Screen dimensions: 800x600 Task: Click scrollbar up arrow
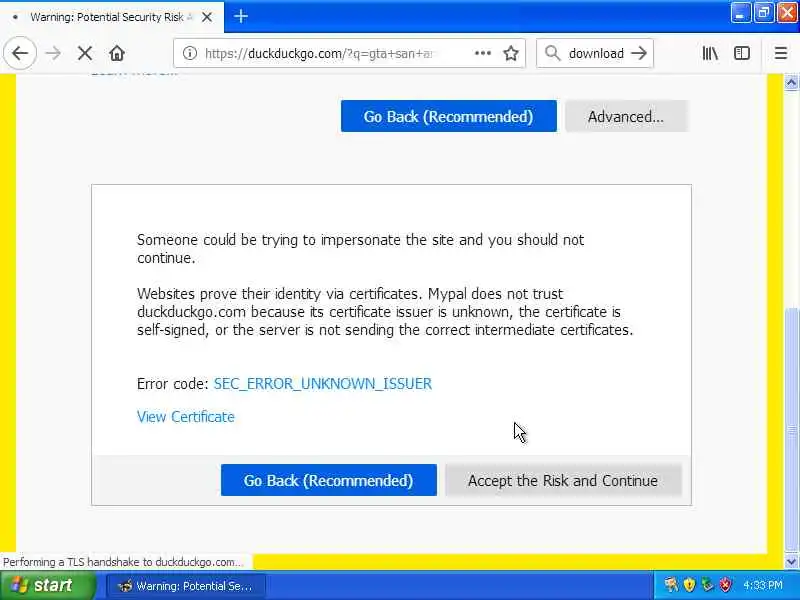point(791,82)
